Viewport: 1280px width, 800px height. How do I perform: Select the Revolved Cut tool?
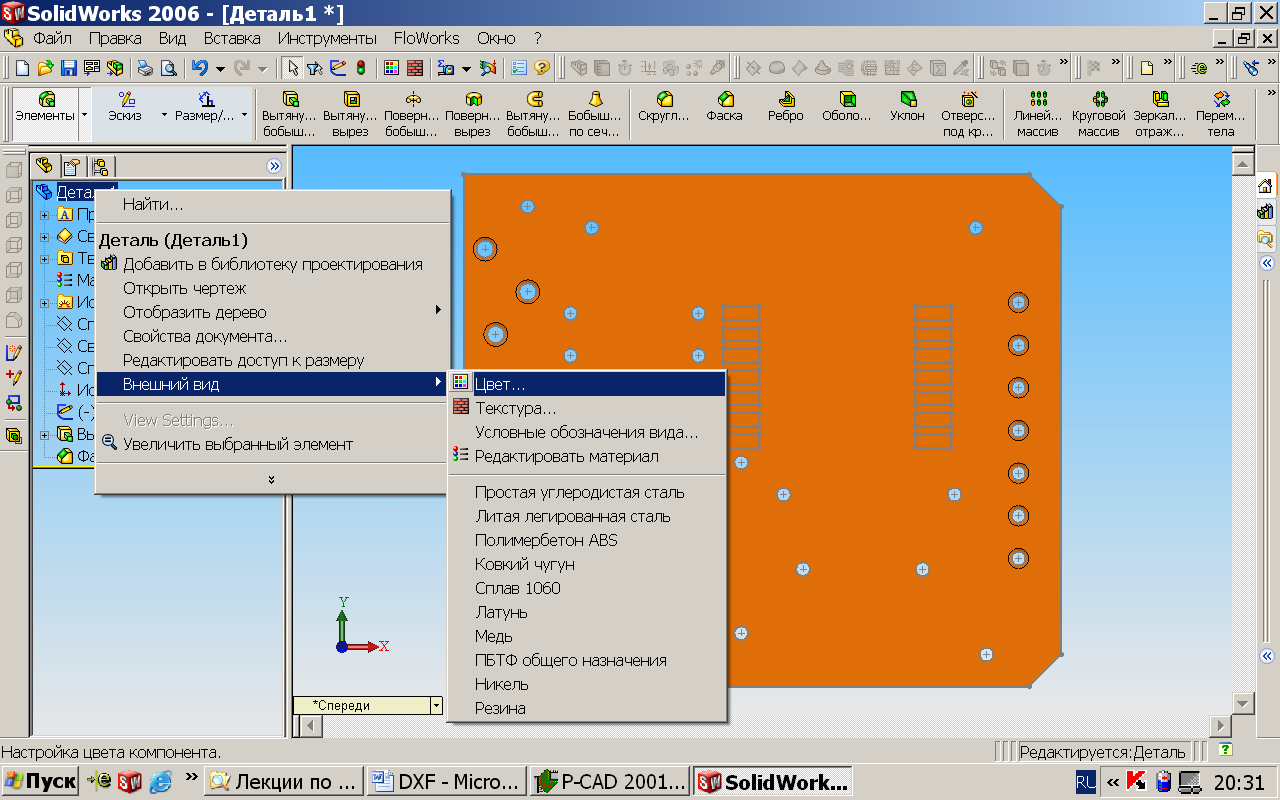473,113
